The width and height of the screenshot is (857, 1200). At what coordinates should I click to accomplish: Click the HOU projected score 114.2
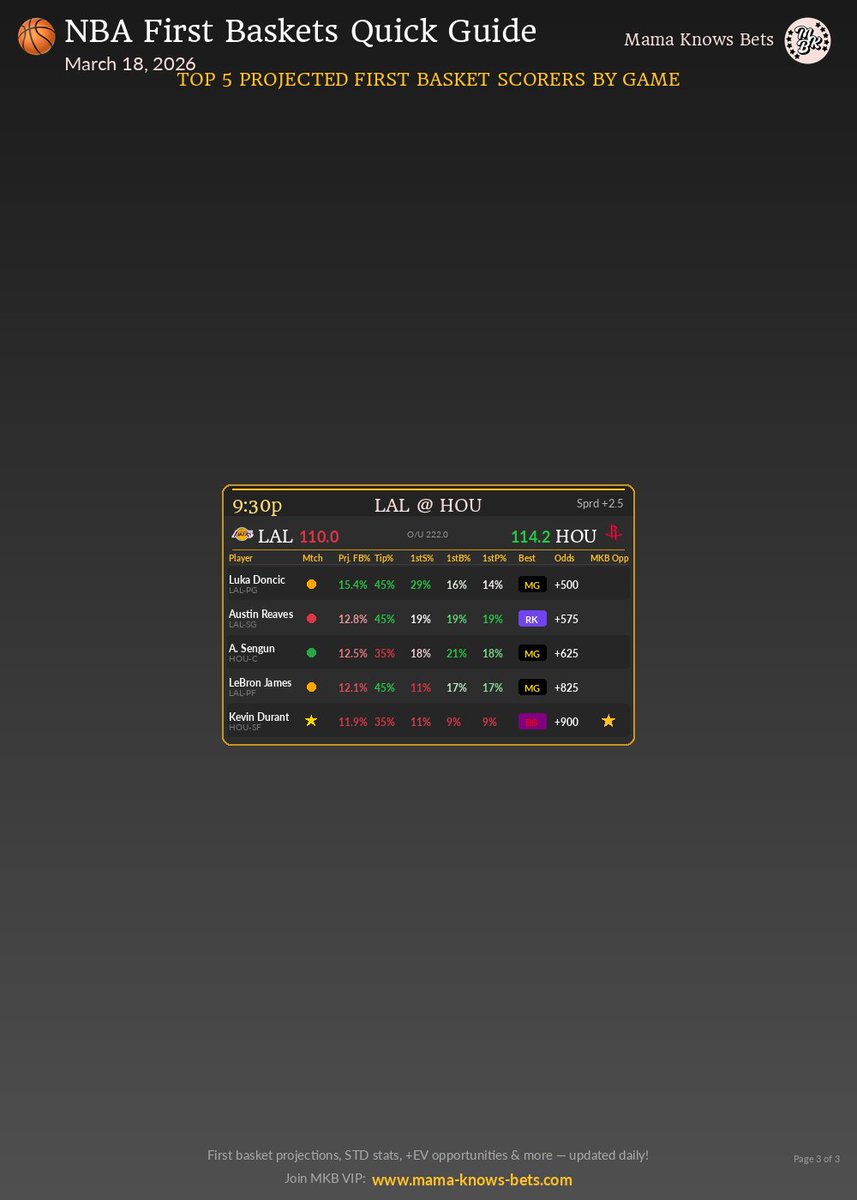point(531,537)
